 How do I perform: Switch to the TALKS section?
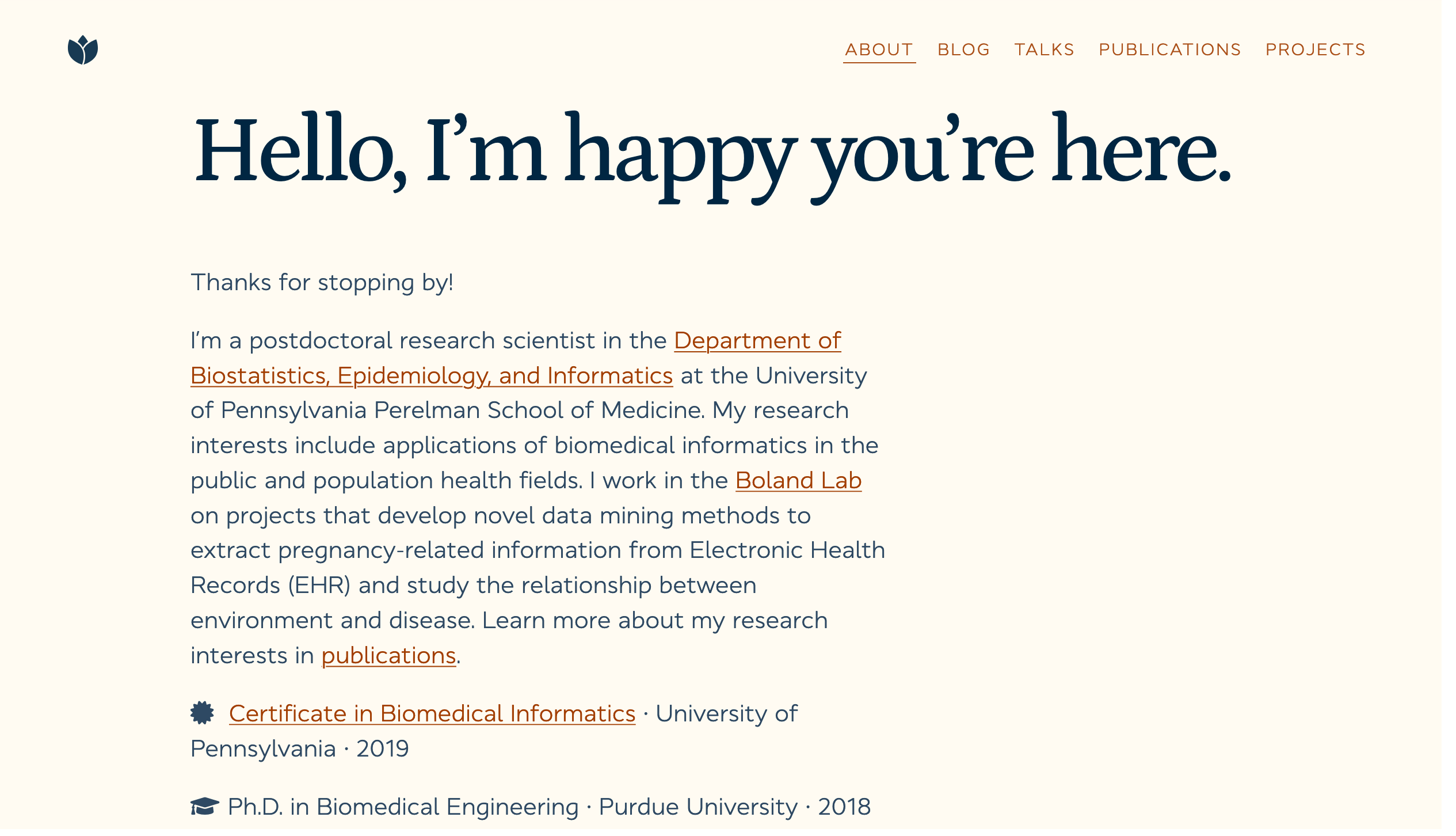click(x=1045, y=50)
